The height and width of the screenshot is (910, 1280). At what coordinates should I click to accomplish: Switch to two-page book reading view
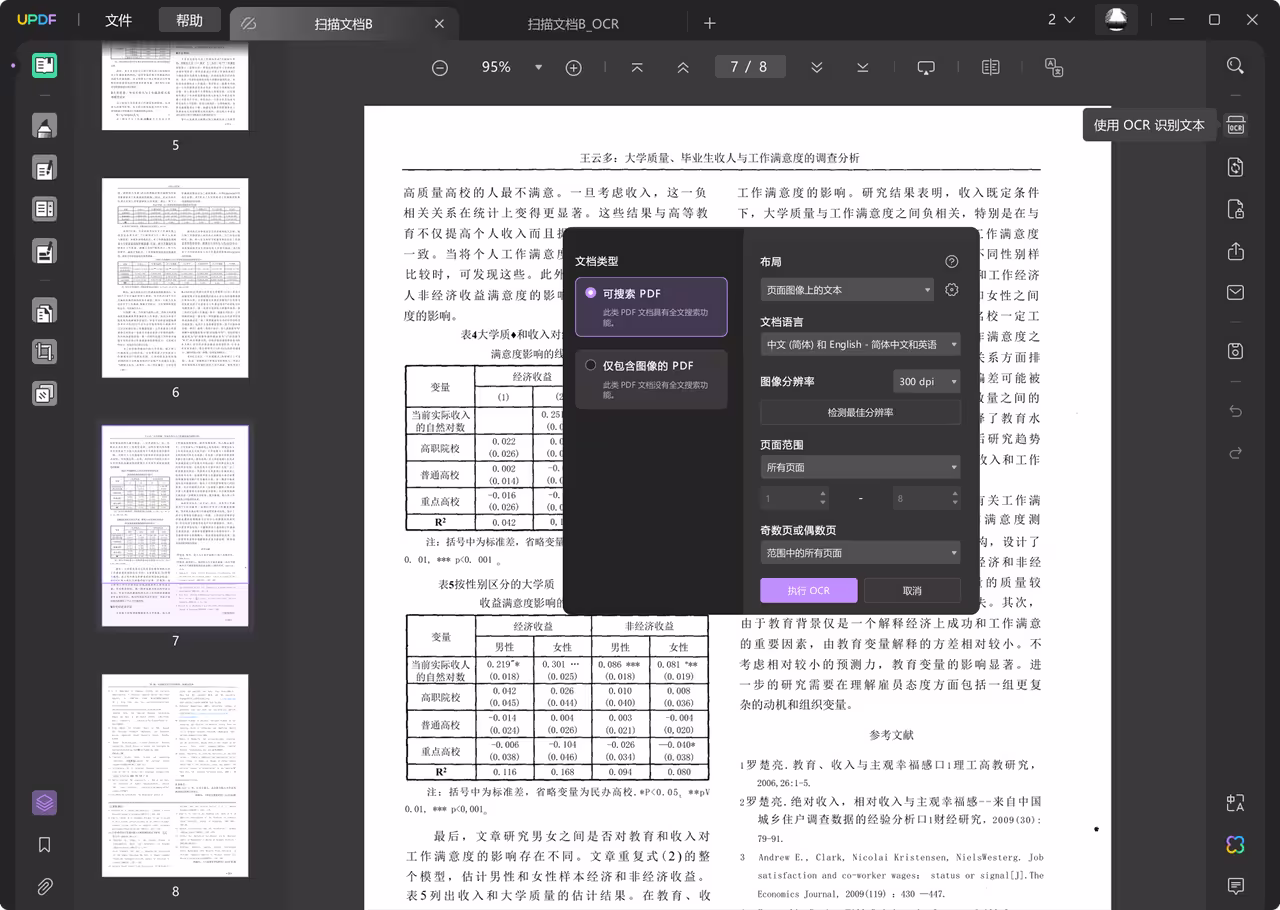[990, 66]
